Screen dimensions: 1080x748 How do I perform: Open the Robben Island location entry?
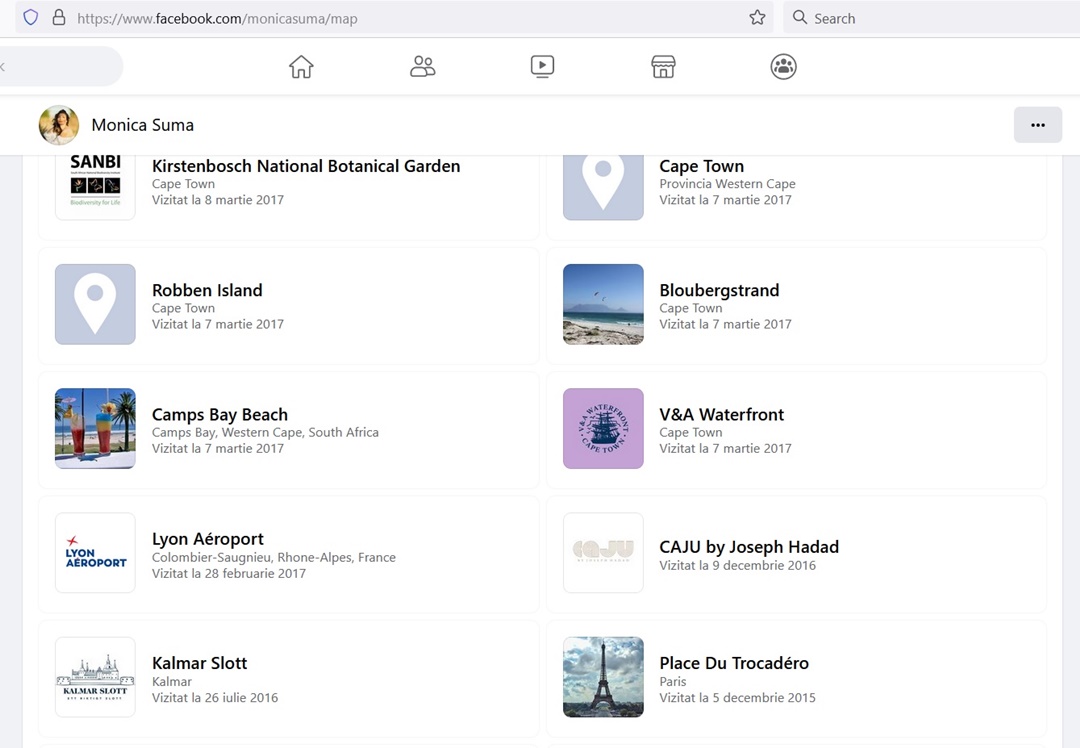pyautogui.click(x=207, y=291)
